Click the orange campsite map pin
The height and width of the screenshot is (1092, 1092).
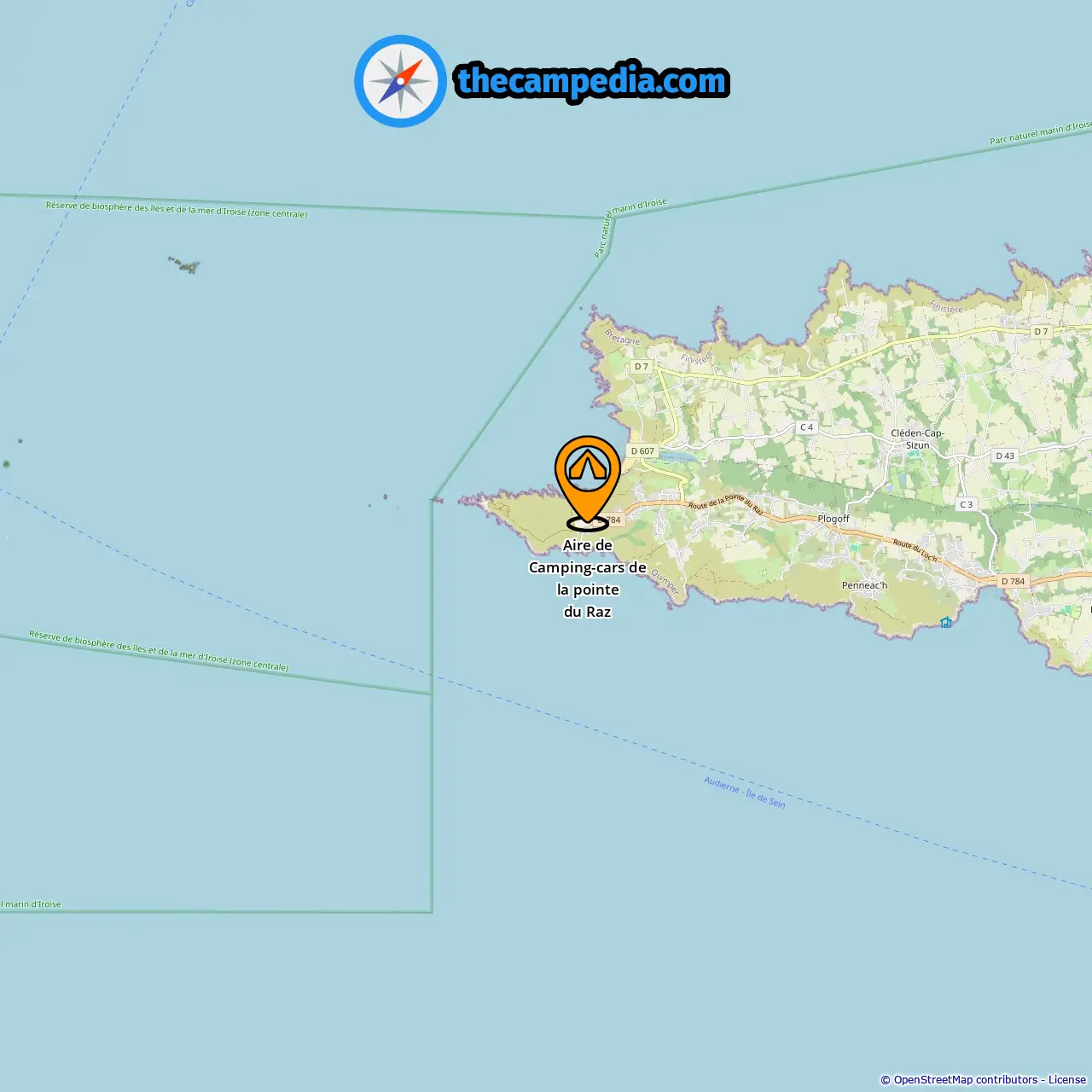pyautogui.click(x=588, y=482)
